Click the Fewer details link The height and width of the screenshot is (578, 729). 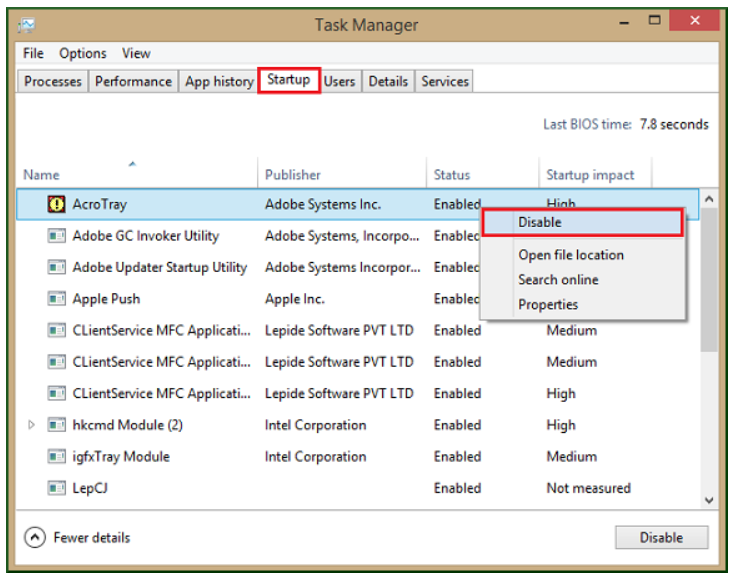pos(92,538)
